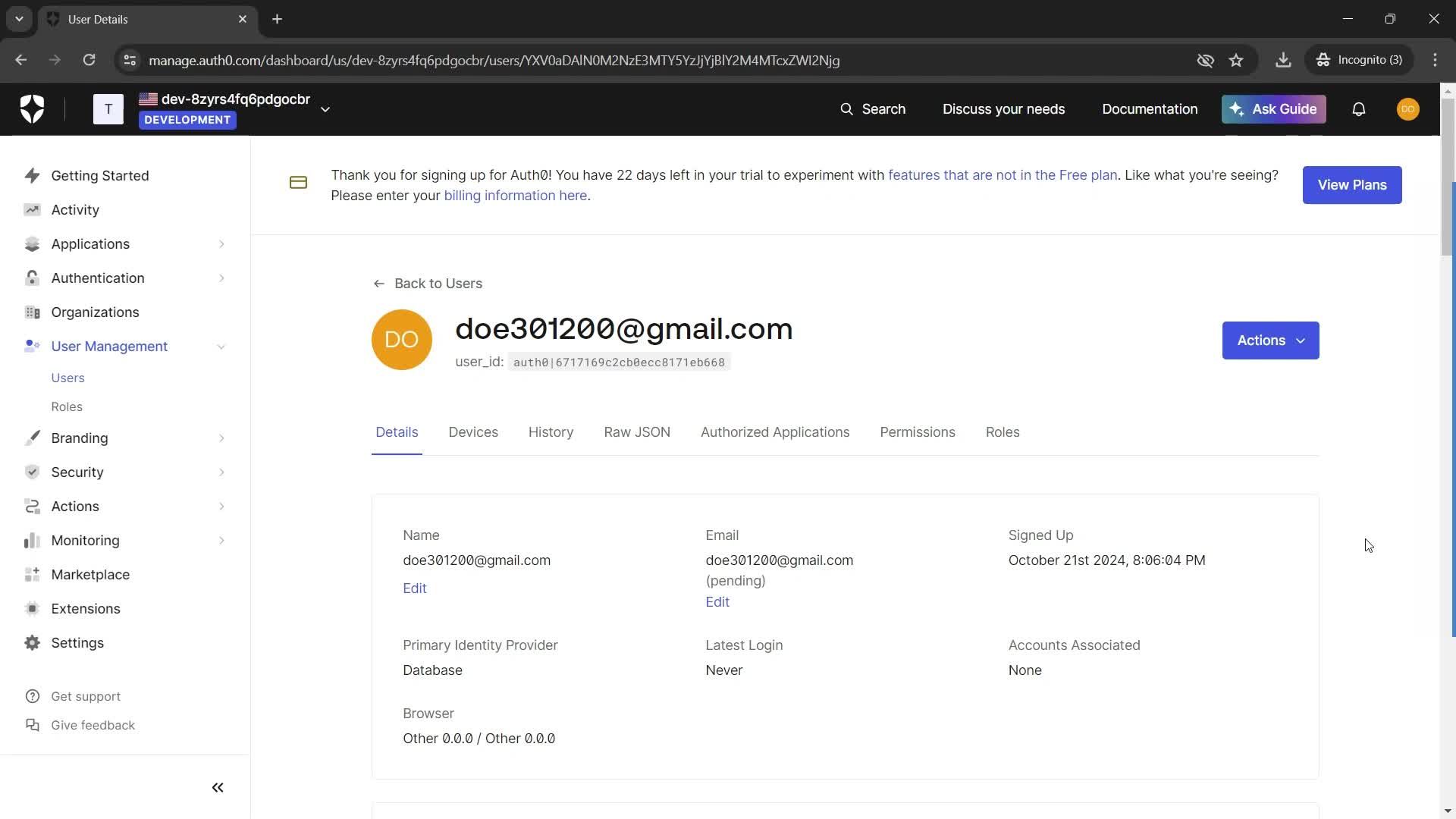The width and height of the screenshot is (1456, 819).
Task: Open the tab search dropdown arrow
Action: 19,19
